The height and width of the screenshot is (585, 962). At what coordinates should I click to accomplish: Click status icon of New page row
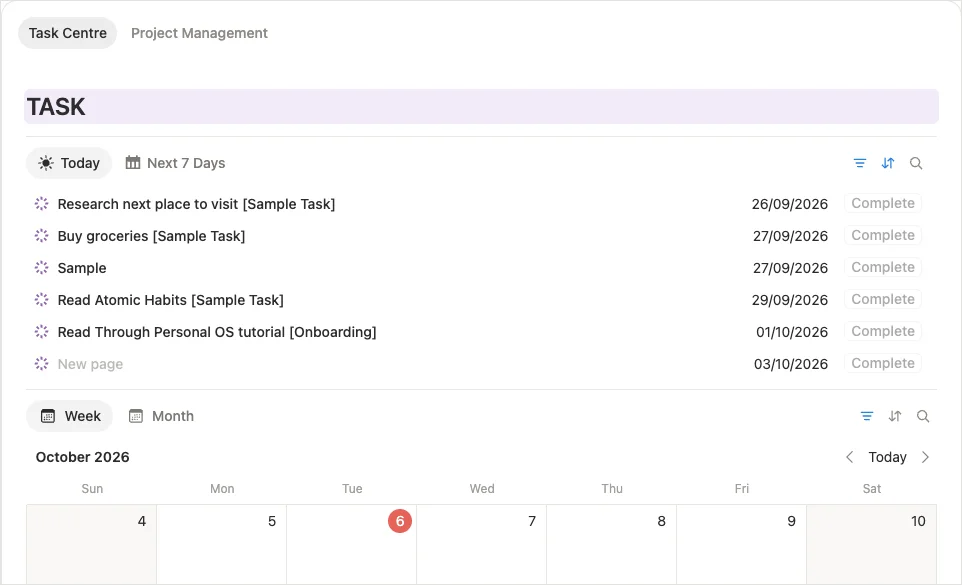41,364
